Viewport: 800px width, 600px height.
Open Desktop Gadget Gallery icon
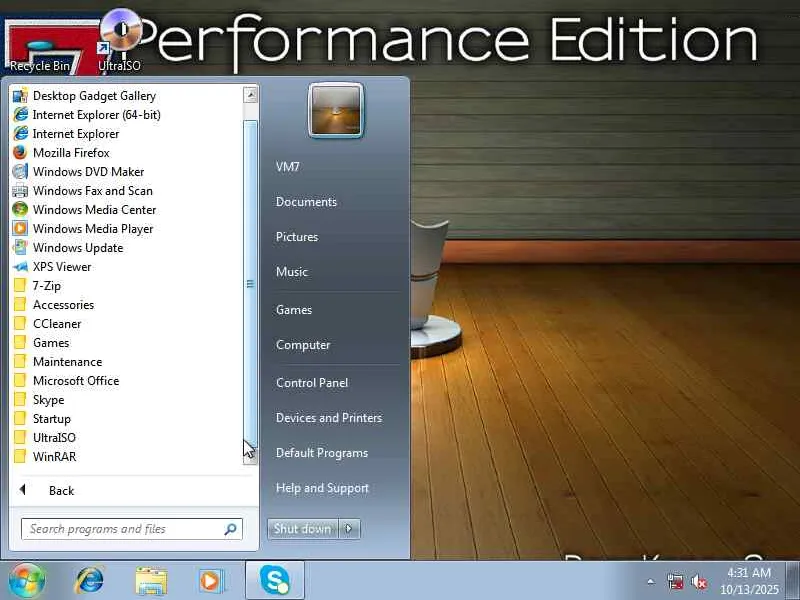[20, 95]
